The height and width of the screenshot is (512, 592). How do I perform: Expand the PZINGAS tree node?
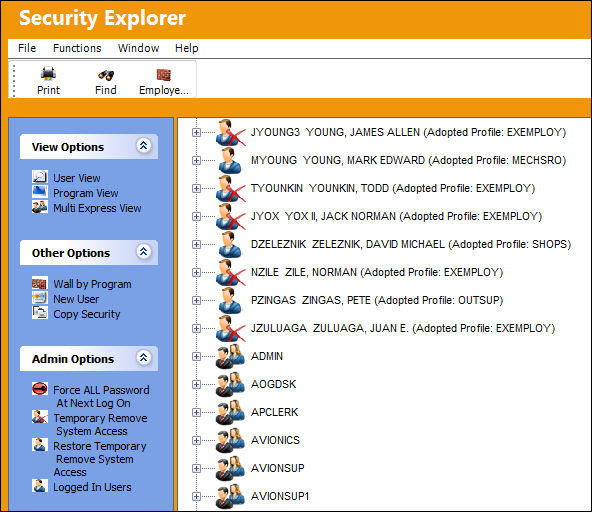pyautogui.click(x=196, y=300)
